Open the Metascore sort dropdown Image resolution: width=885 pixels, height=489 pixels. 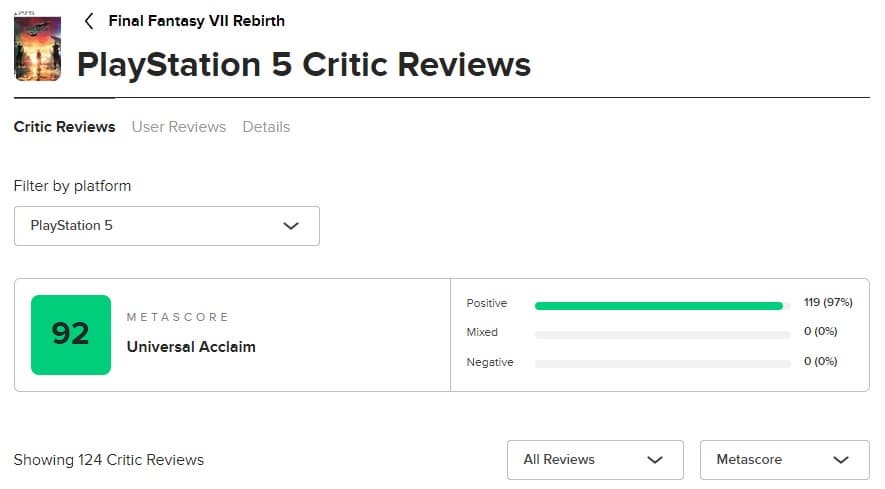784,460
